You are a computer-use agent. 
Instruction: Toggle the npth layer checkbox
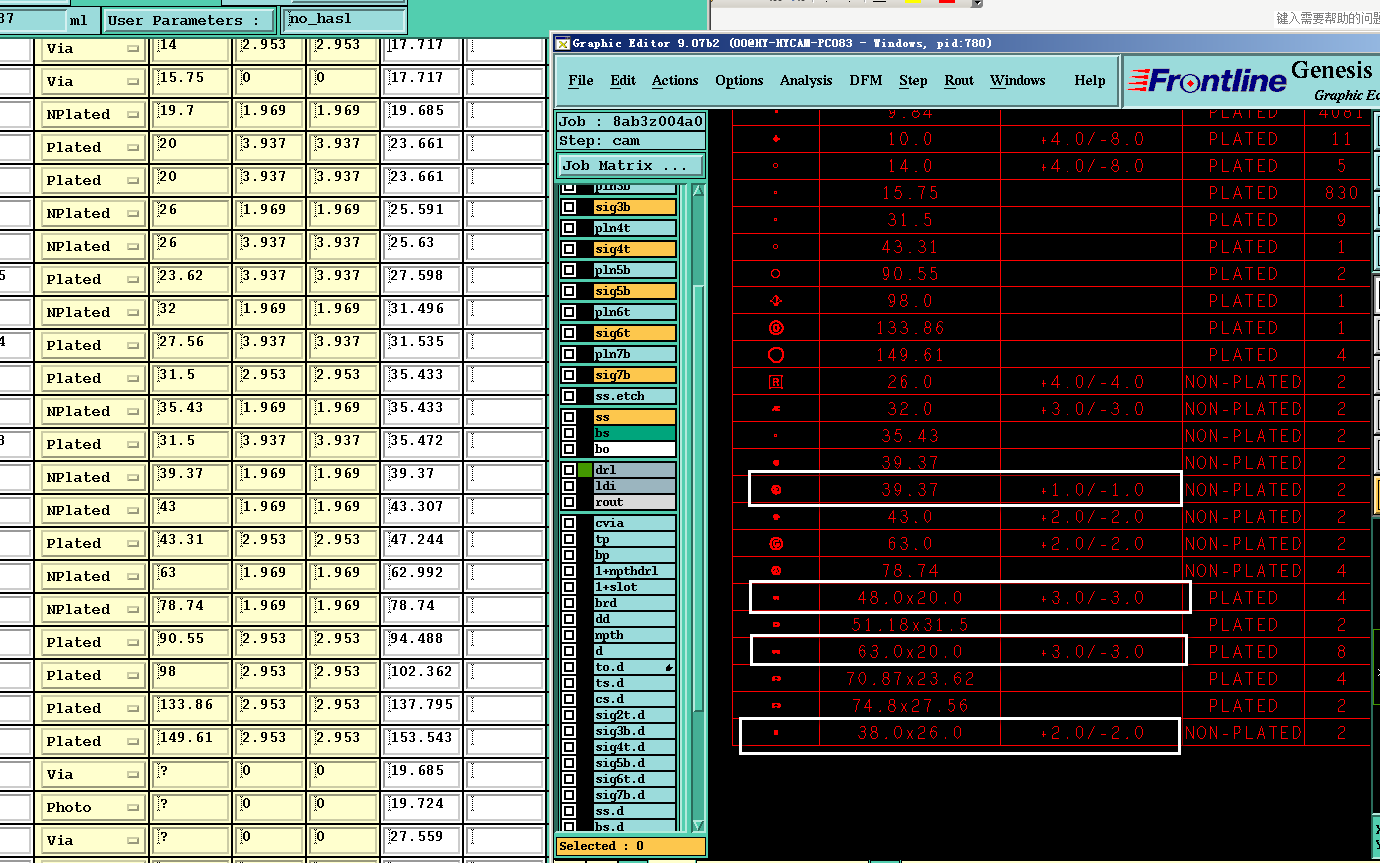569,635
